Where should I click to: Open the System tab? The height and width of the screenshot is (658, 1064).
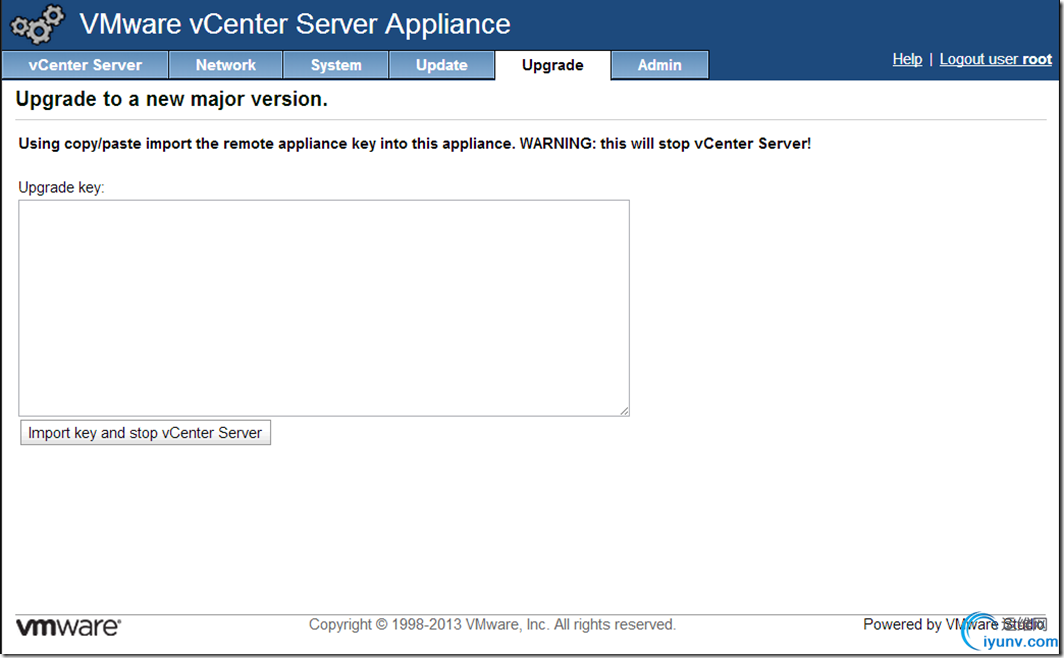pyautogui.click(x=336, y=65)
